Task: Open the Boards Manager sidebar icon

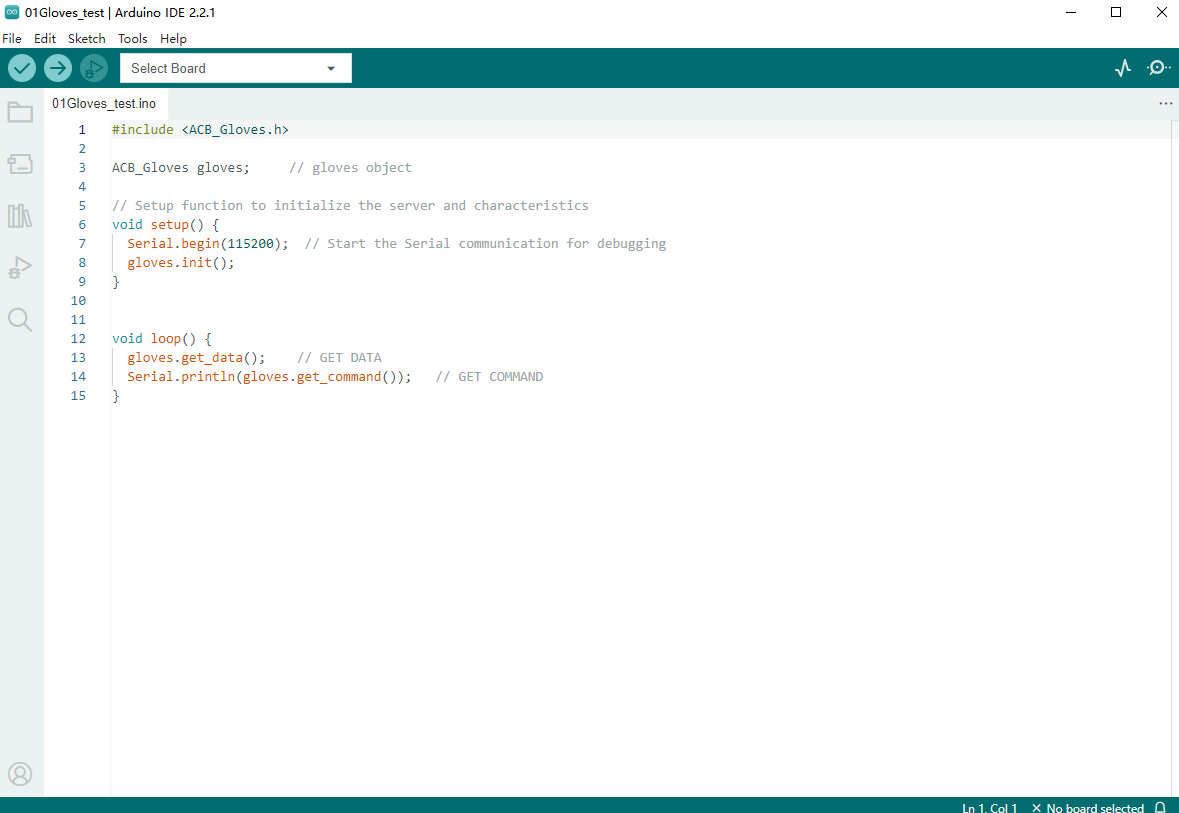Action: coord(20,164)
